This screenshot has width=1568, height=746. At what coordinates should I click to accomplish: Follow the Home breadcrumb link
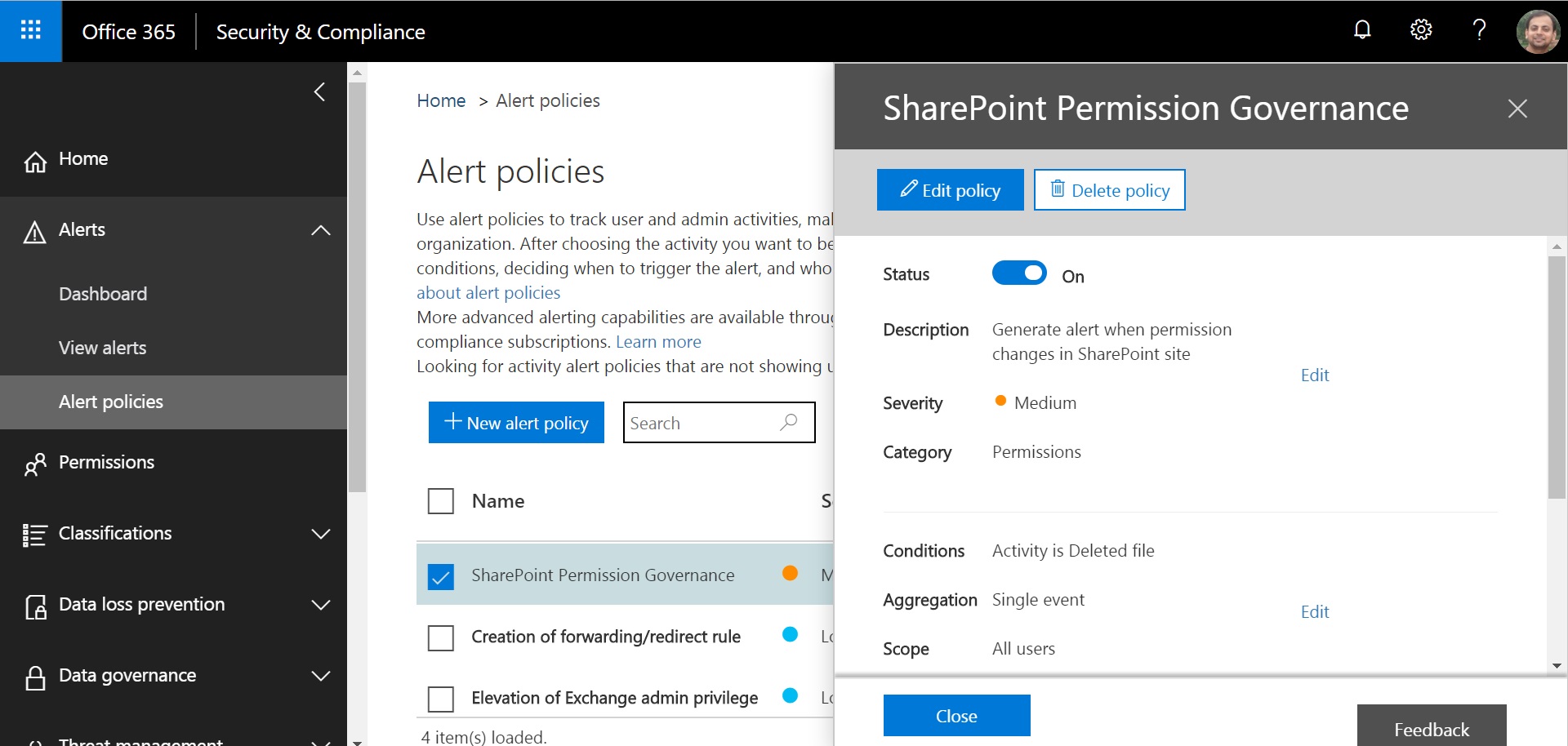pos(441,100)
